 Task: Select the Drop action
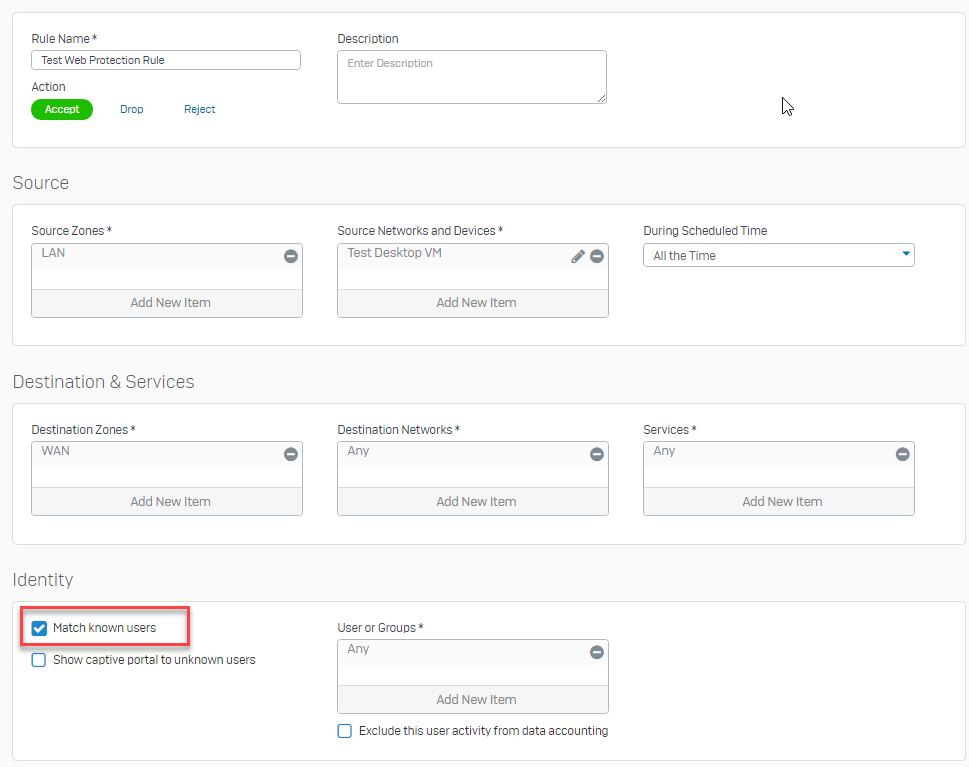click(132, 109)
